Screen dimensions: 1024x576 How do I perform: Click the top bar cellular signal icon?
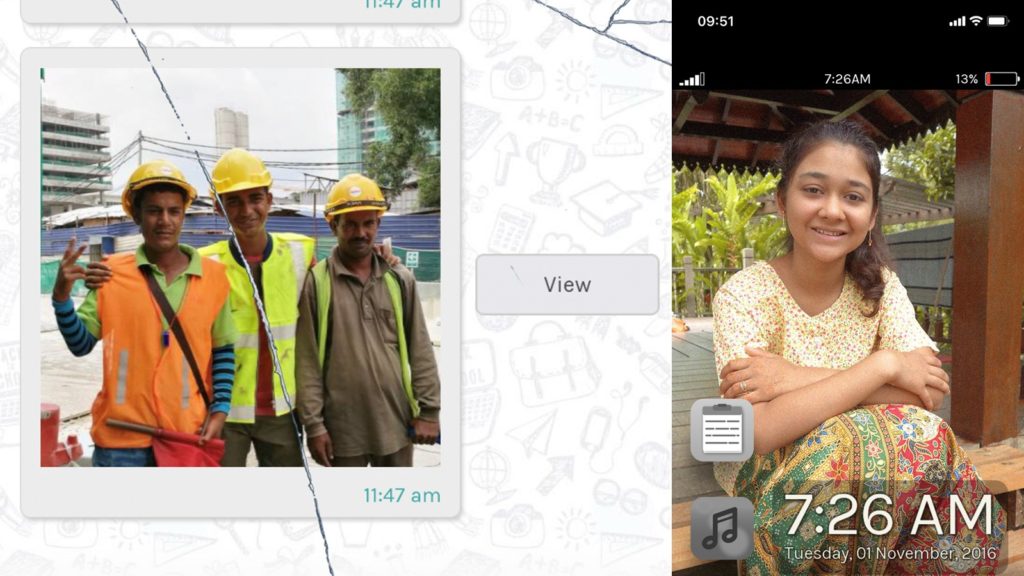tap(957, 22)
